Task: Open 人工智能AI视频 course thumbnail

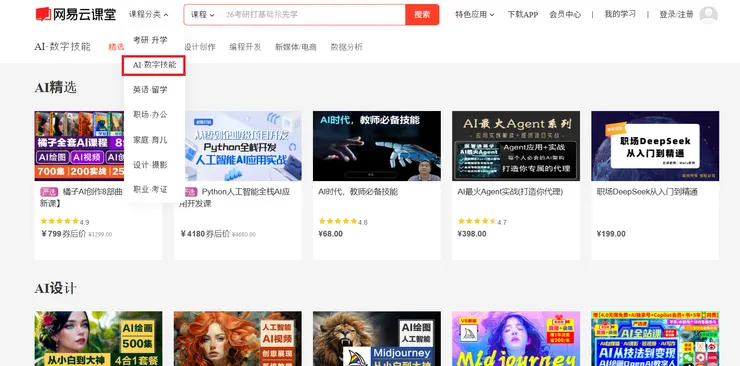Action: pyautogui.click(x=237, y=339)
